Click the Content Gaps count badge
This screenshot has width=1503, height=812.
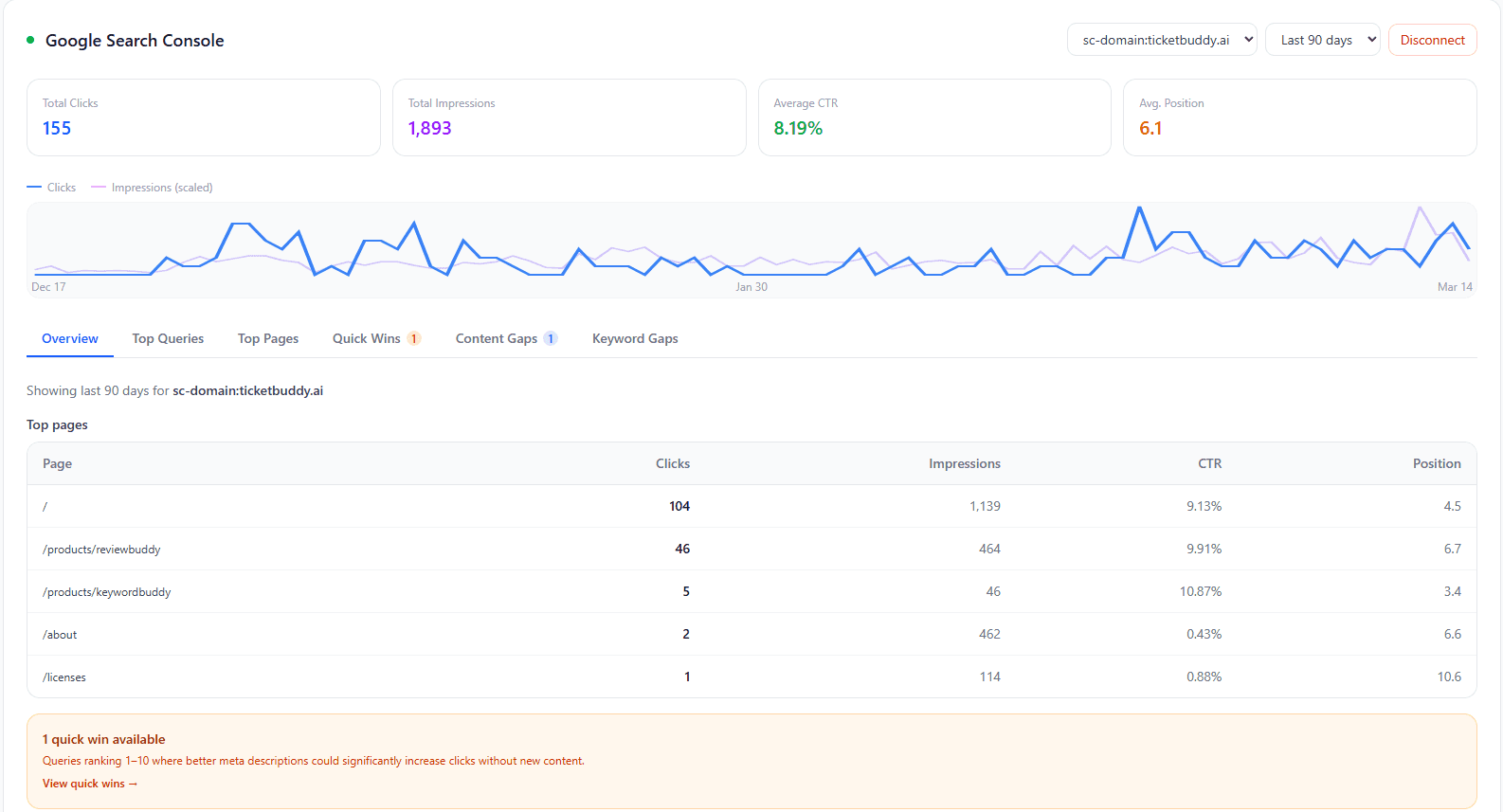pos(551,339)
